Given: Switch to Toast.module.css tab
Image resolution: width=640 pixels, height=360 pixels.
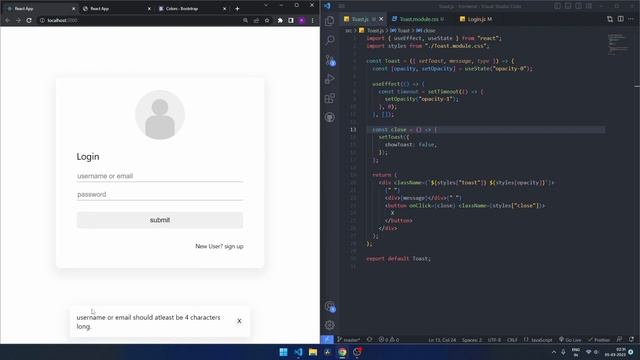Looking at the screenshot, I should tap(418, 19).
